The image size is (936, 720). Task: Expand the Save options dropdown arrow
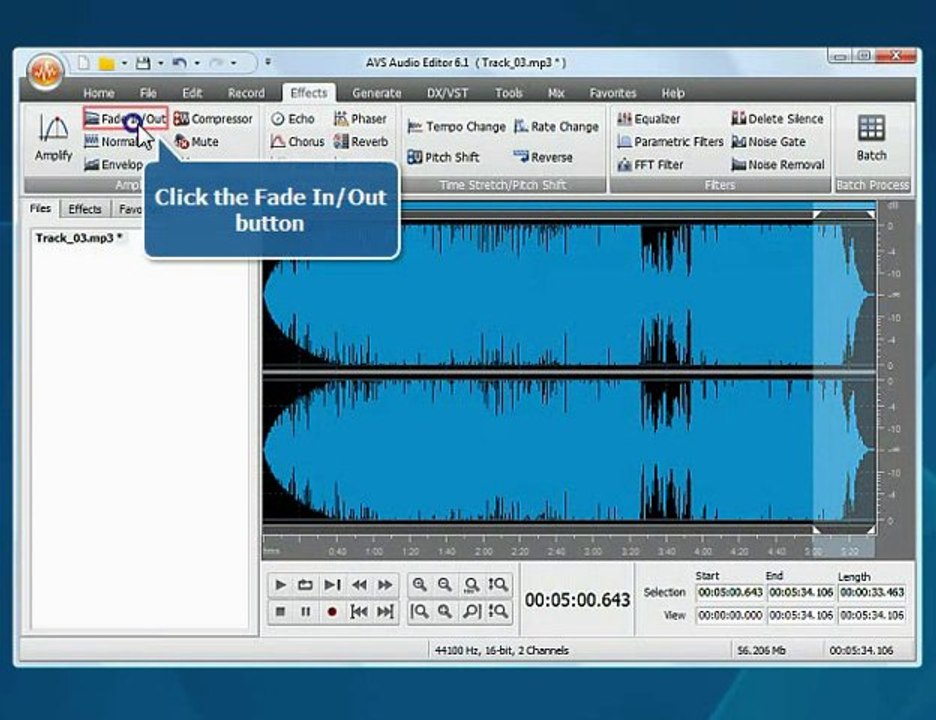[161, 63]
